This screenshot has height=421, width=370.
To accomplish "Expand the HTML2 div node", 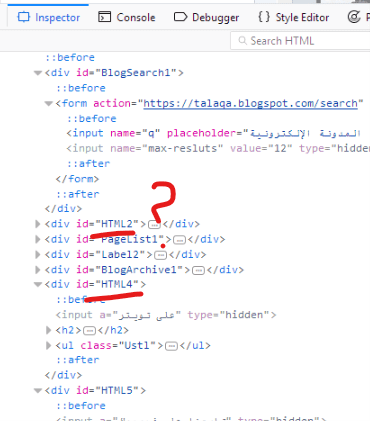I will click(x=38, y=224).
